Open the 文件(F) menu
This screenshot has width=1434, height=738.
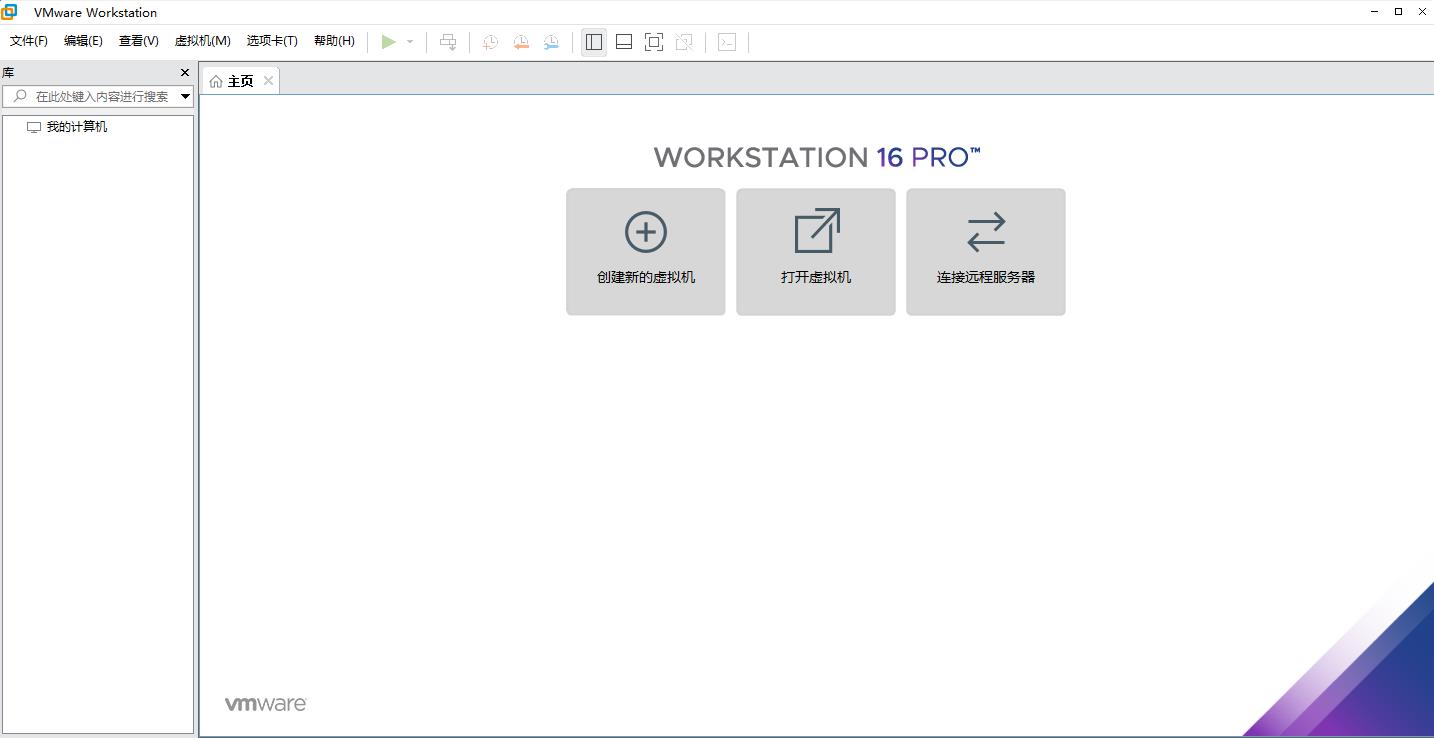pyautogui.click(x=29, y=41)
